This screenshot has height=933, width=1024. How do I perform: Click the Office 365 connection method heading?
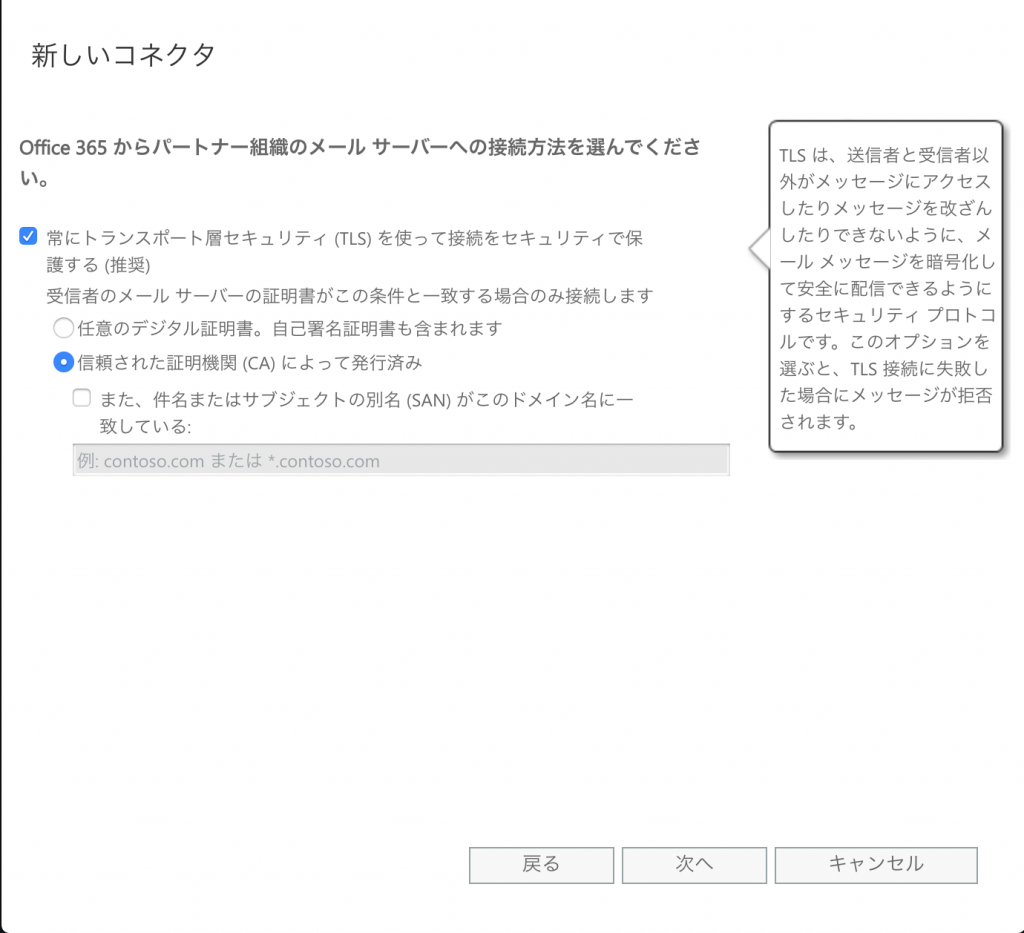(360, 162)
